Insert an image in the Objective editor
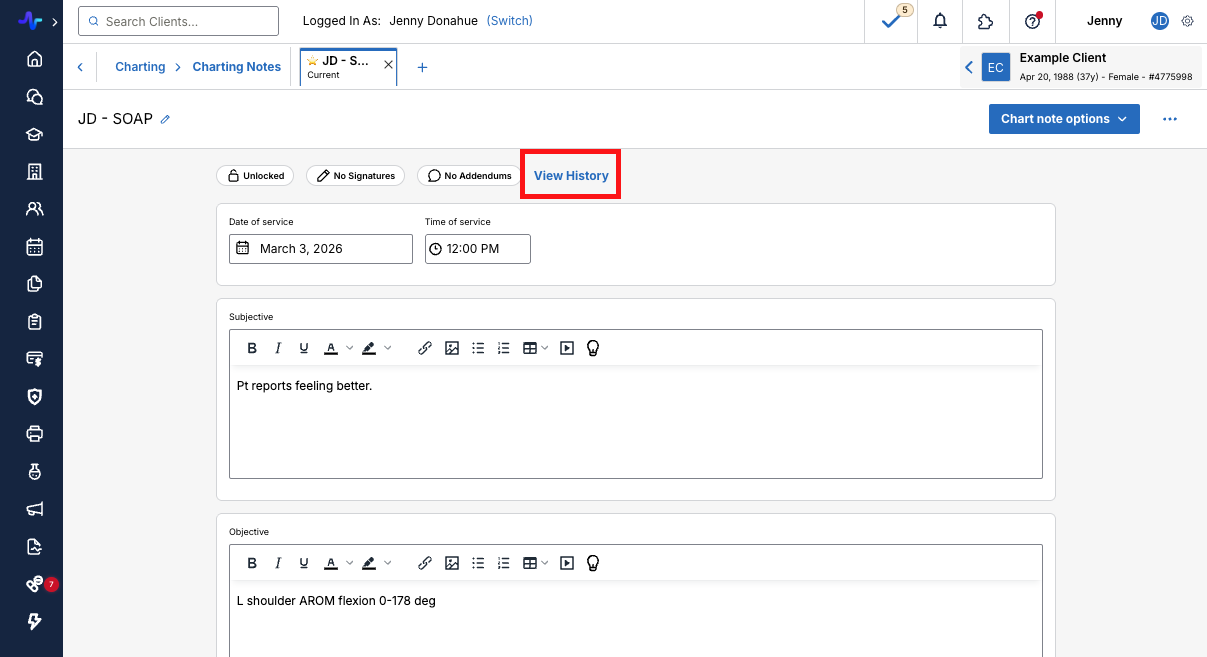 452,563
